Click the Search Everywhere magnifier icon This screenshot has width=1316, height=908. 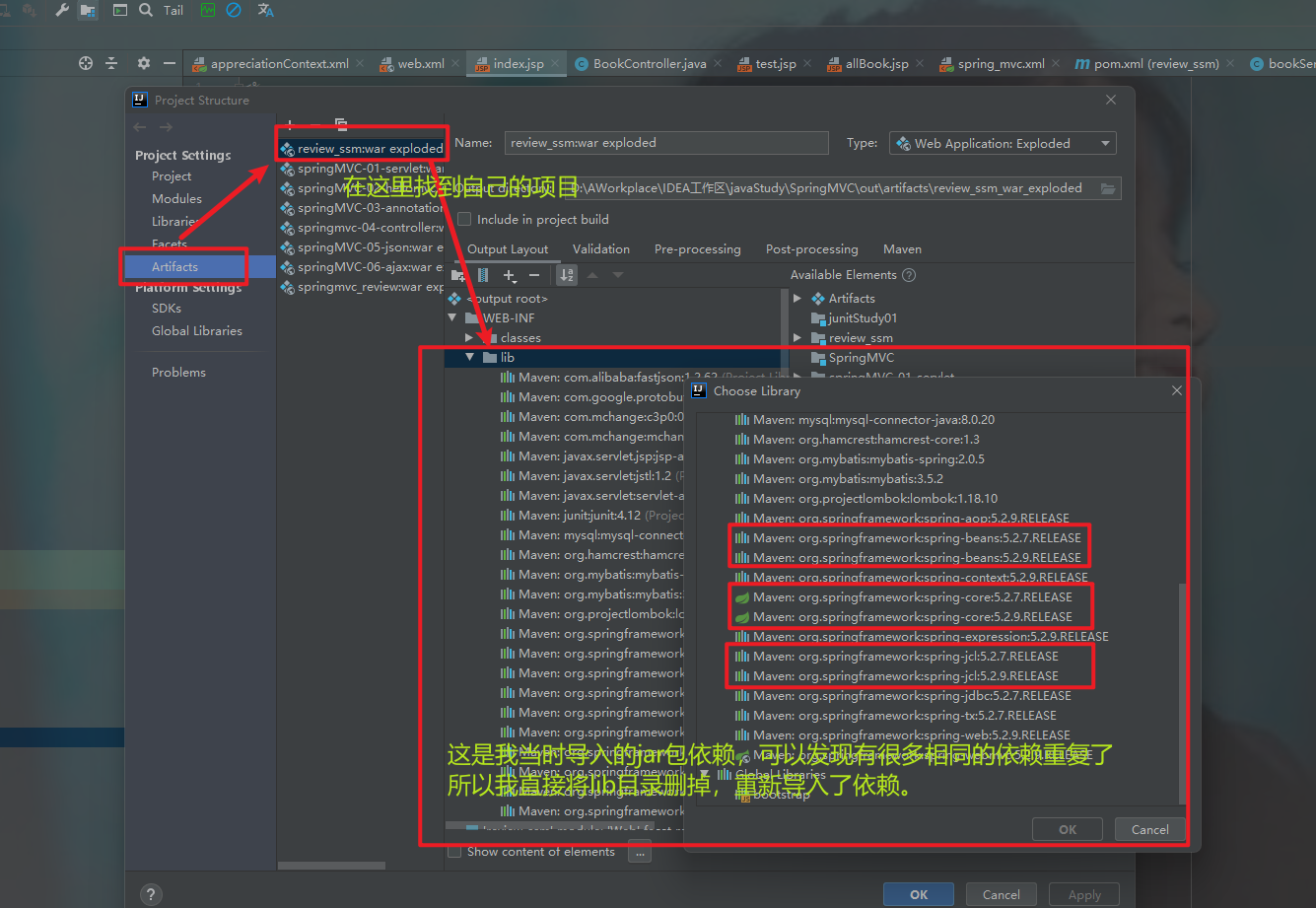pos(146,10)
